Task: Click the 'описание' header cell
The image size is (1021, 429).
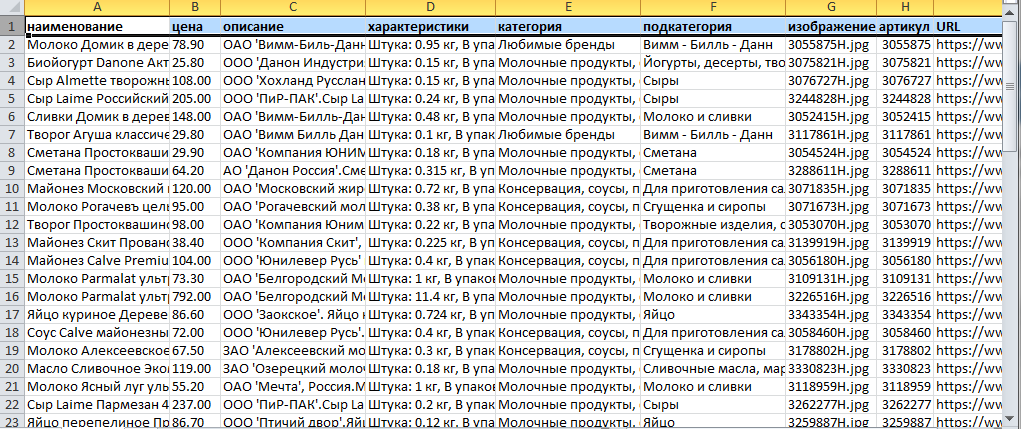Action: pos(293,27)
